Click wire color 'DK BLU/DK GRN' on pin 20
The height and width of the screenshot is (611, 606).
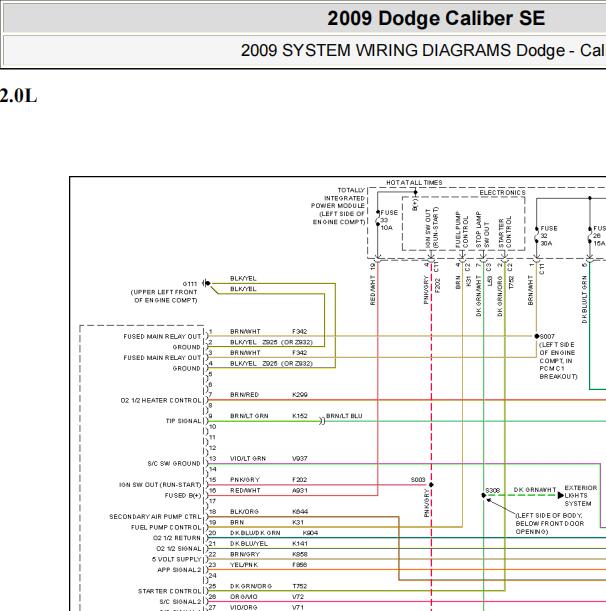click(x=255, y=533)
